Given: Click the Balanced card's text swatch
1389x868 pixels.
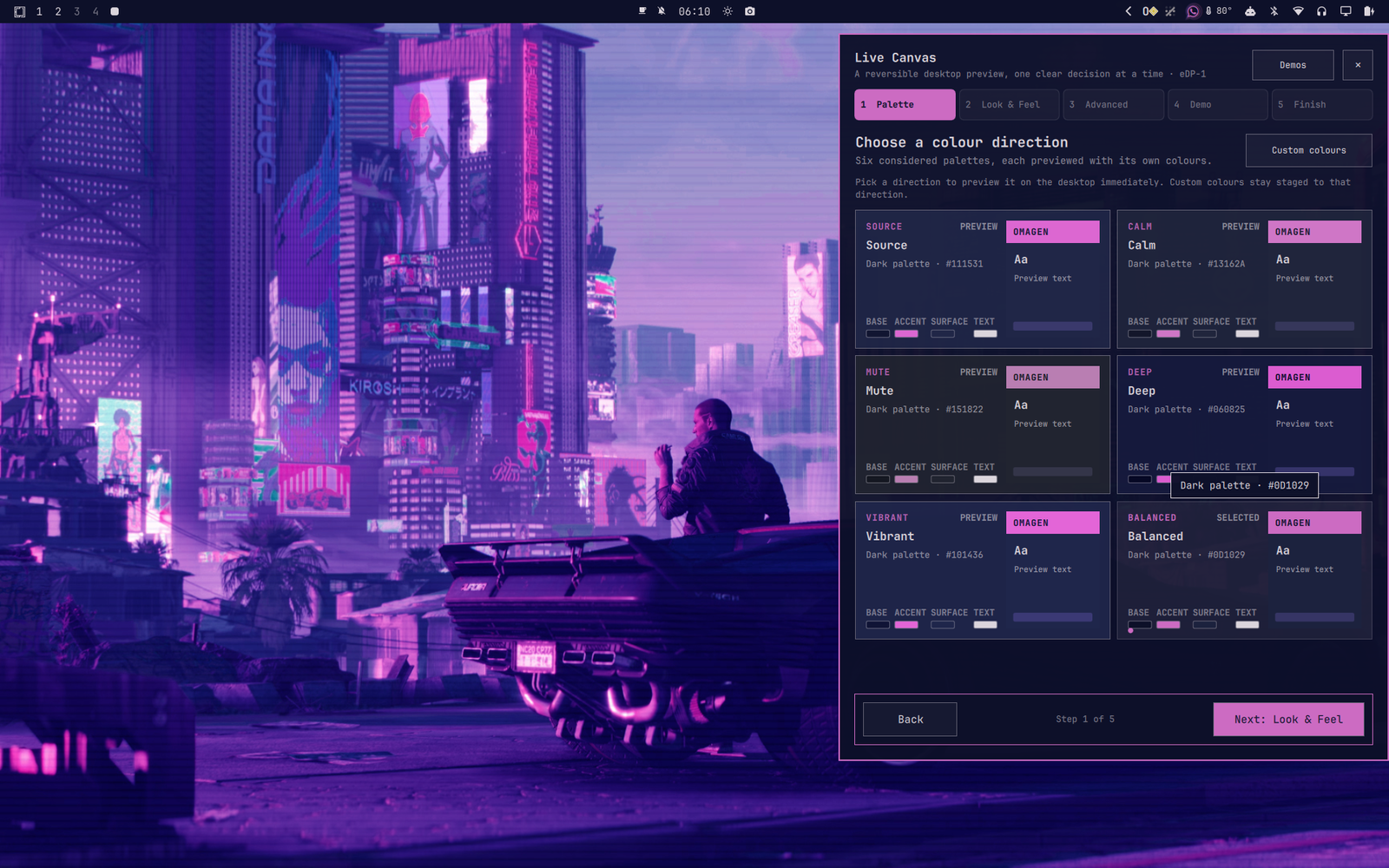Looking at the screenshot, I should (x=1247, y=625).
